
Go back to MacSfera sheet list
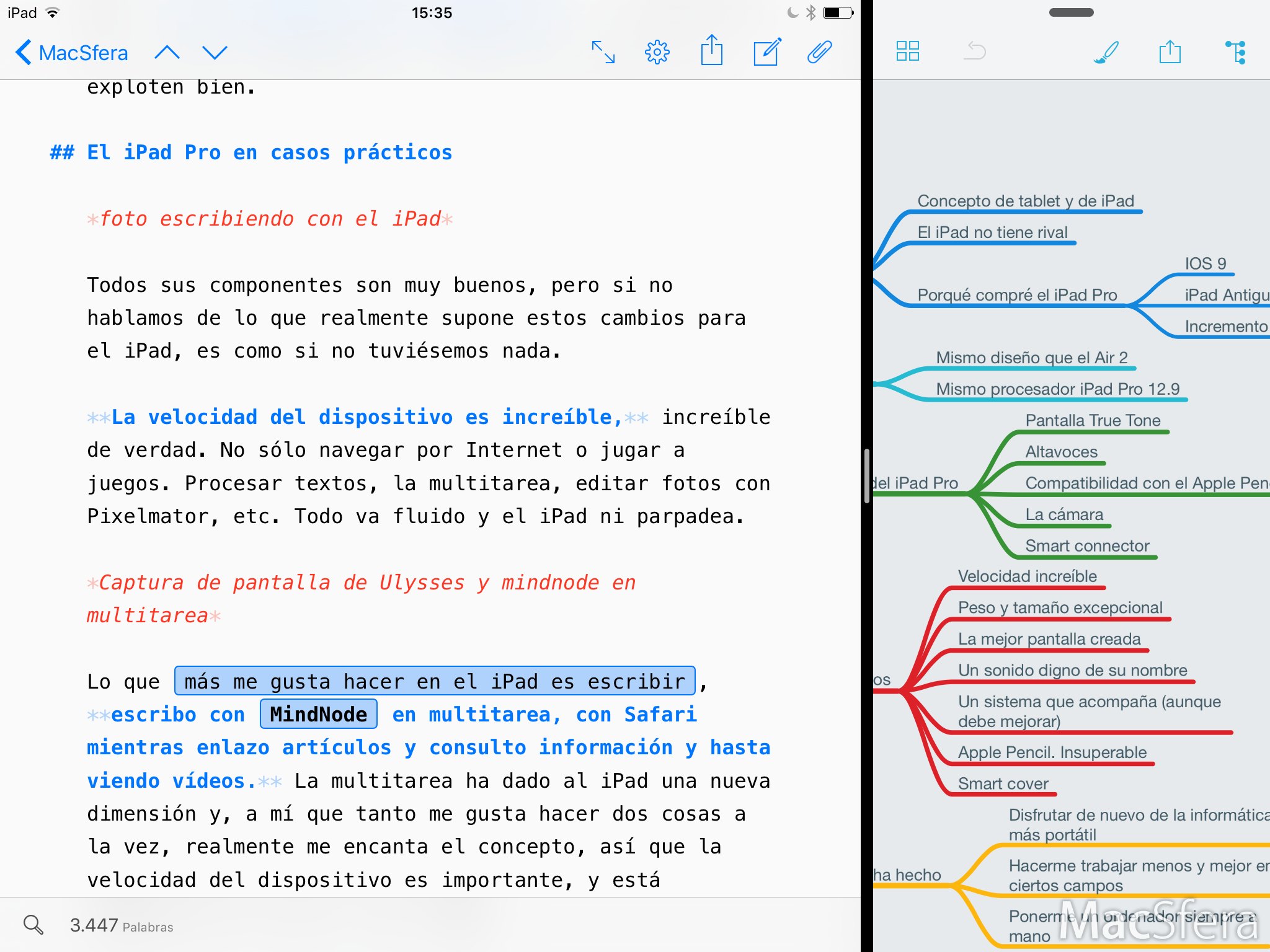coord(72,53)
